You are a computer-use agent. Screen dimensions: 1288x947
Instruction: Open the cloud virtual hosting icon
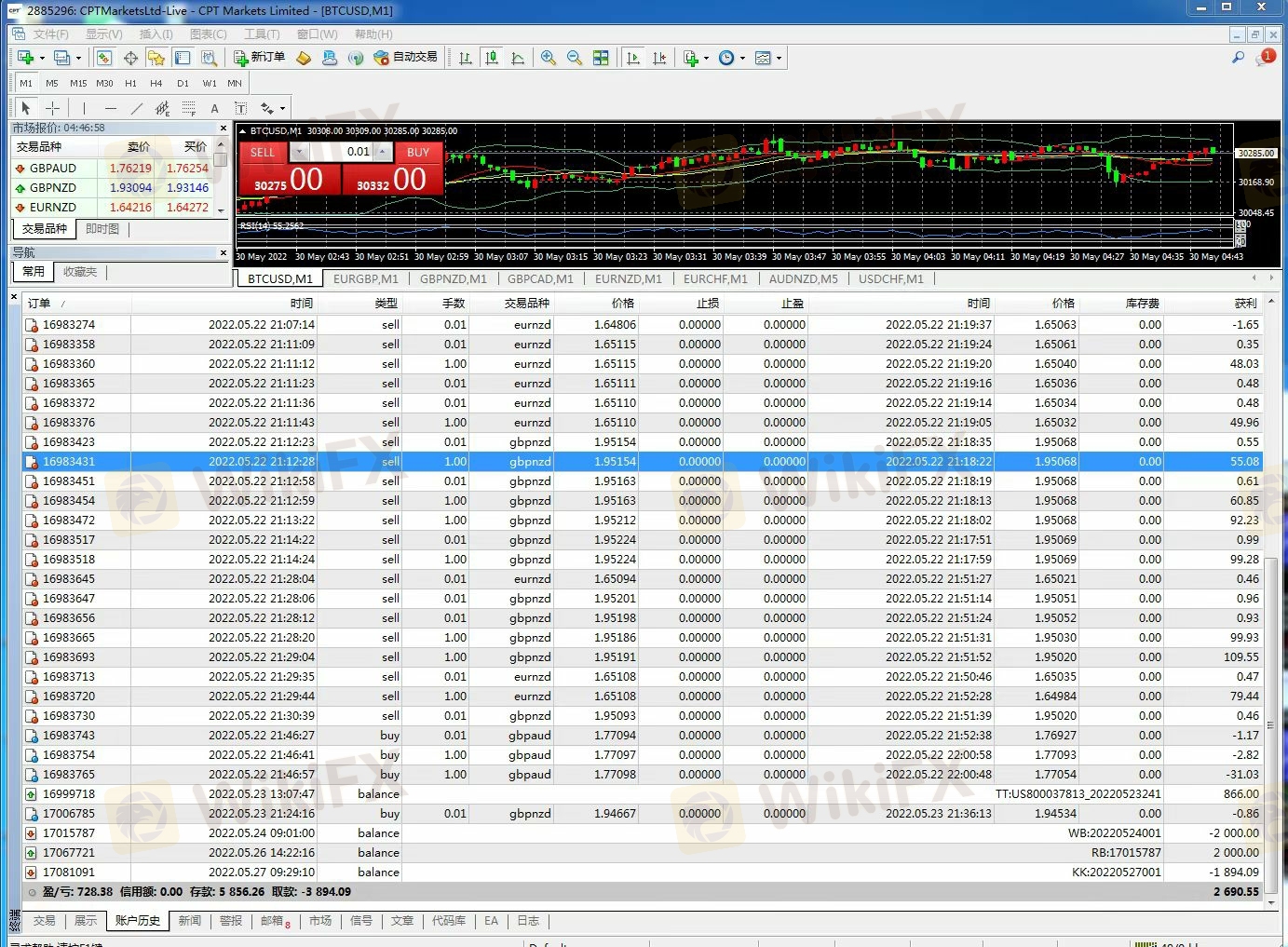click(x=330, y=58)
